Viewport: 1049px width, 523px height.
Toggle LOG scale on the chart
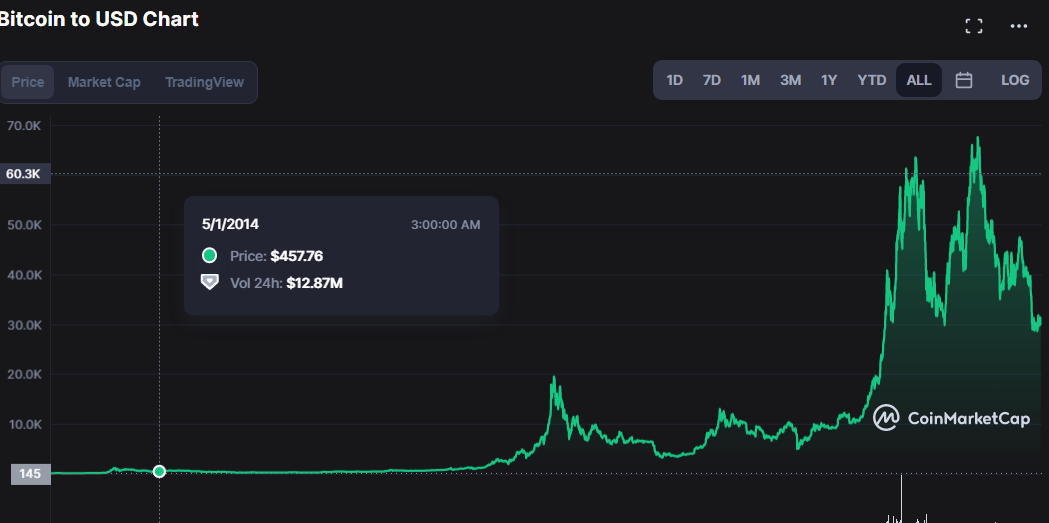click(1015, 80)
